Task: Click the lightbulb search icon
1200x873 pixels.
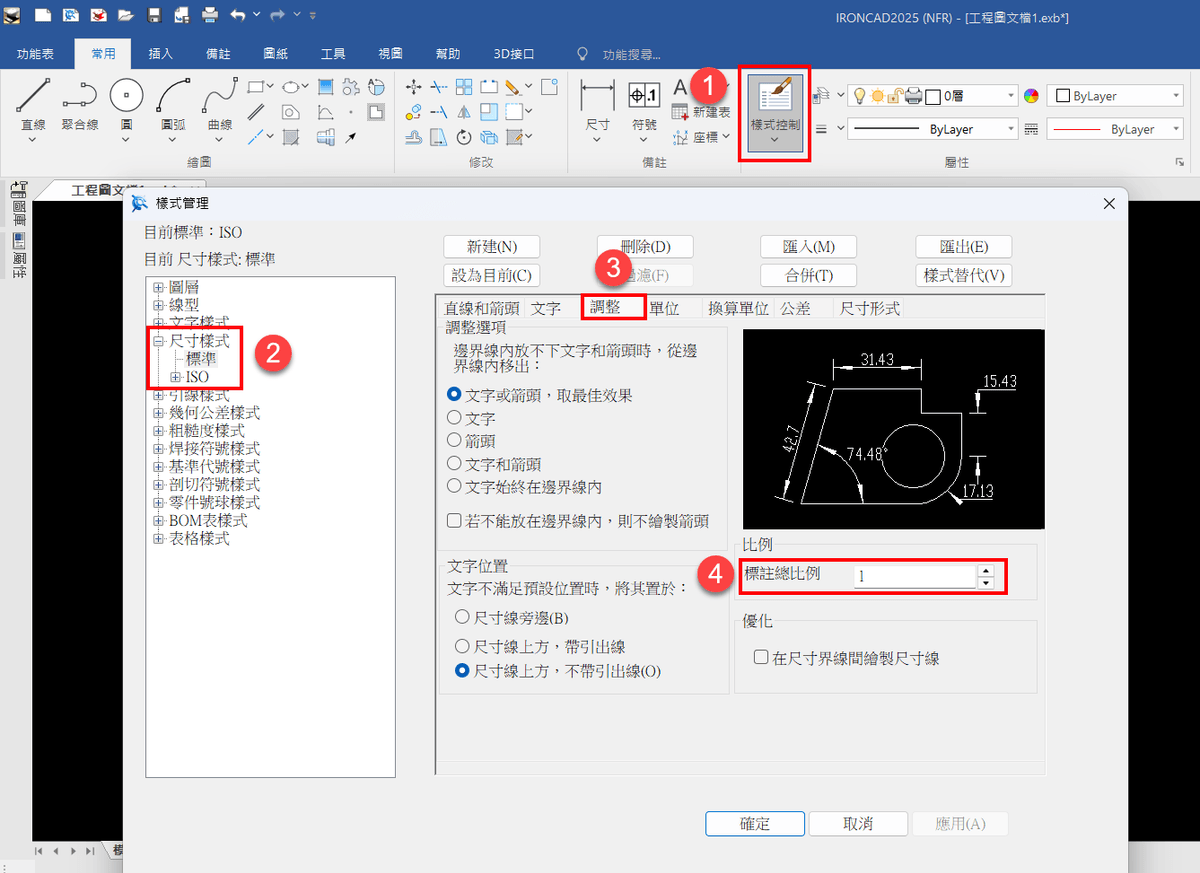Action: (583, 54)
